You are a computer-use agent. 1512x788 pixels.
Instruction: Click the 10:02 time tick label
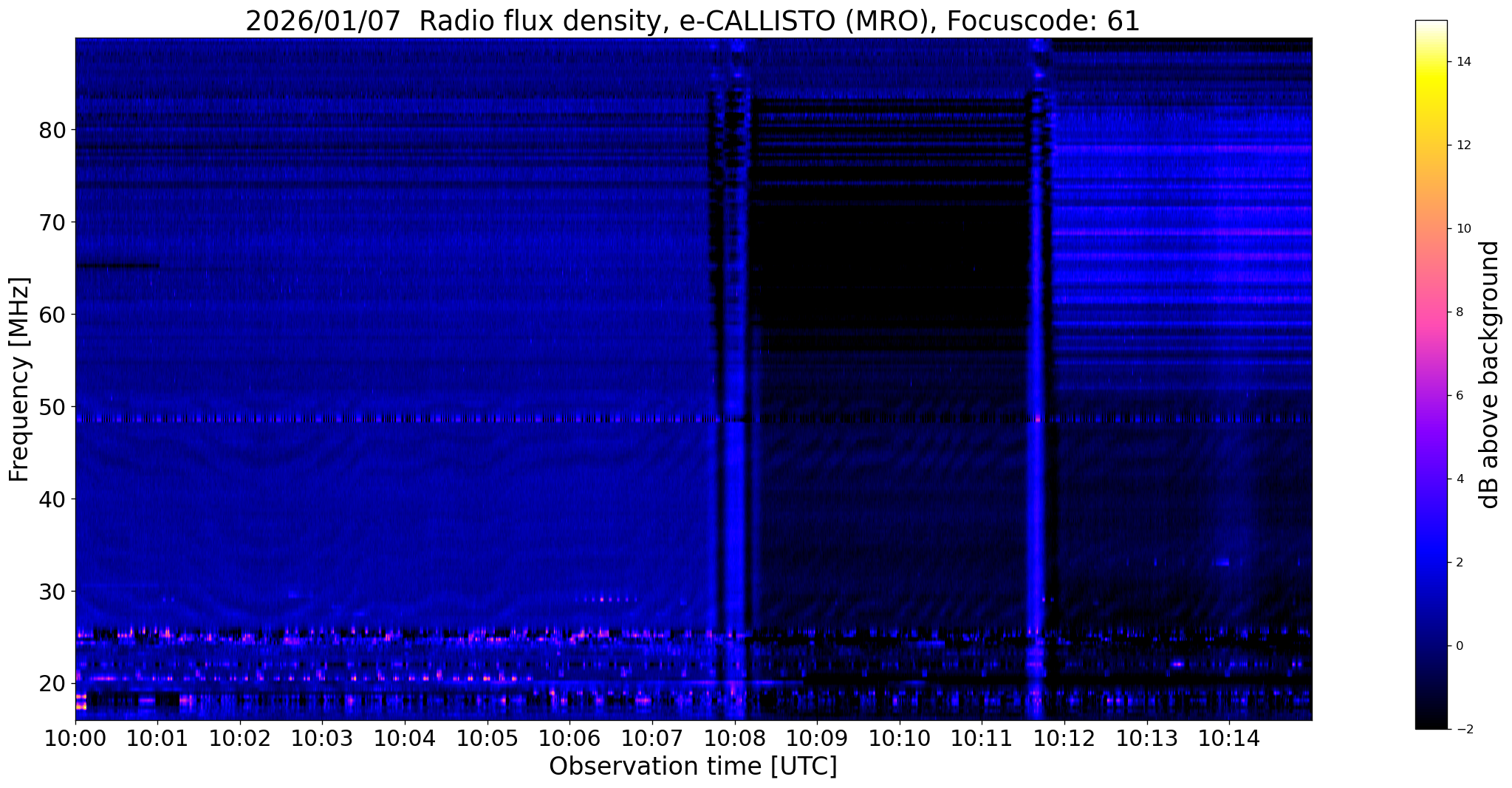point(240,738)
